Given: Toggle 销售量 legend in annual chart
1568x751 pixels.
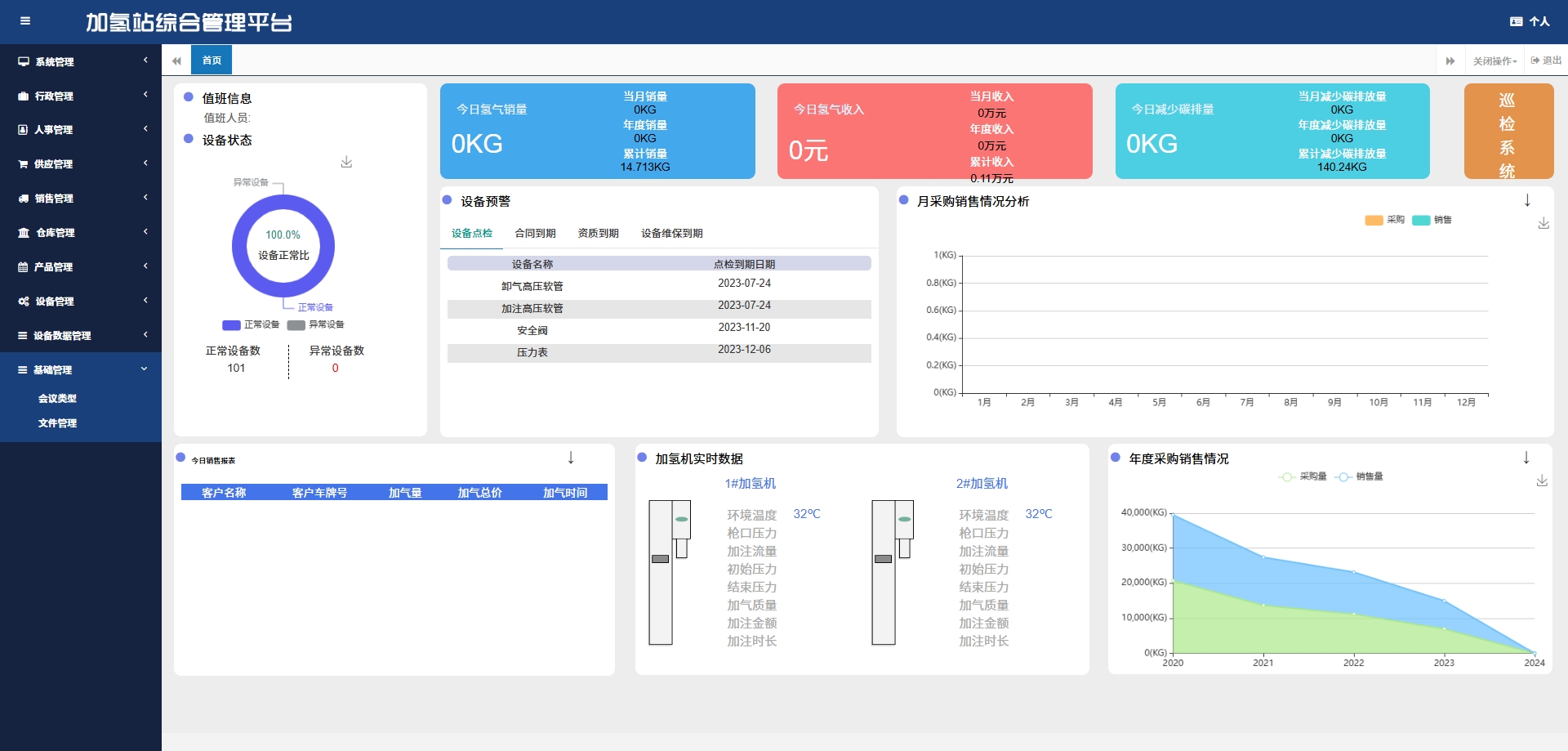Looking at the screenshot, I should click(x=1359, y=476).
